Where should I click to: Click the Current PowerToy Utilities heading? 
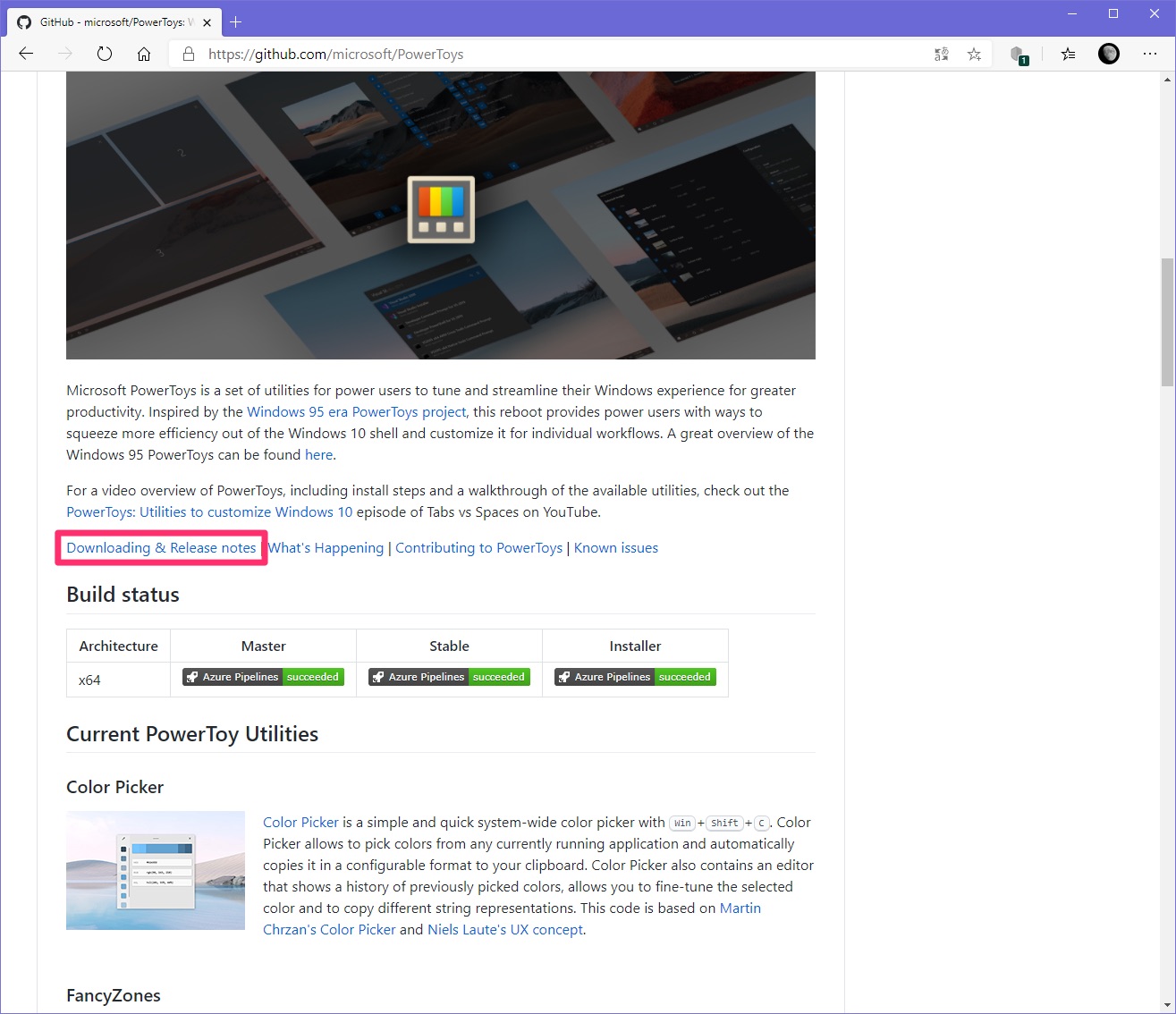[x=192, y=734]
